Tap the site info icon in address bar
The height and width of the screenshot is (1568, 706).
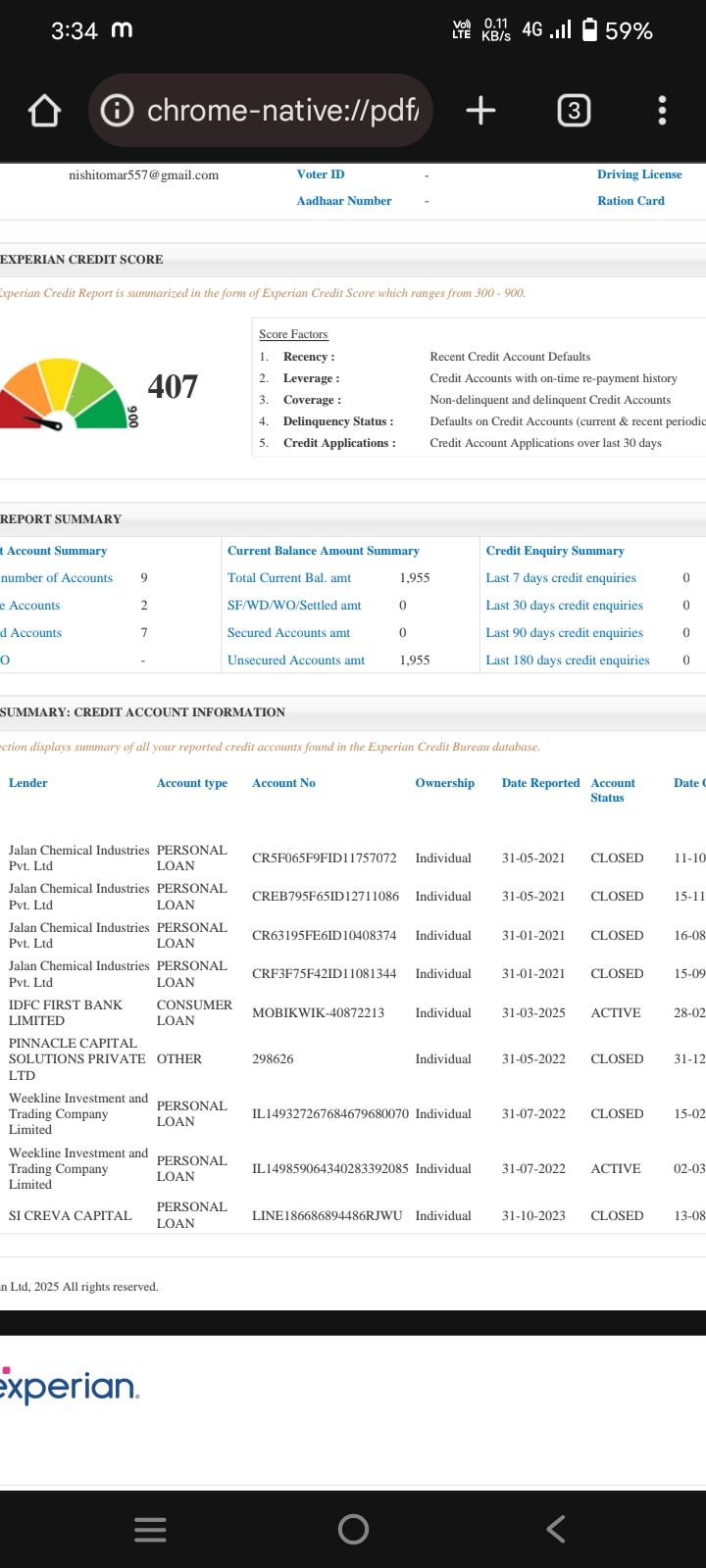118,111
